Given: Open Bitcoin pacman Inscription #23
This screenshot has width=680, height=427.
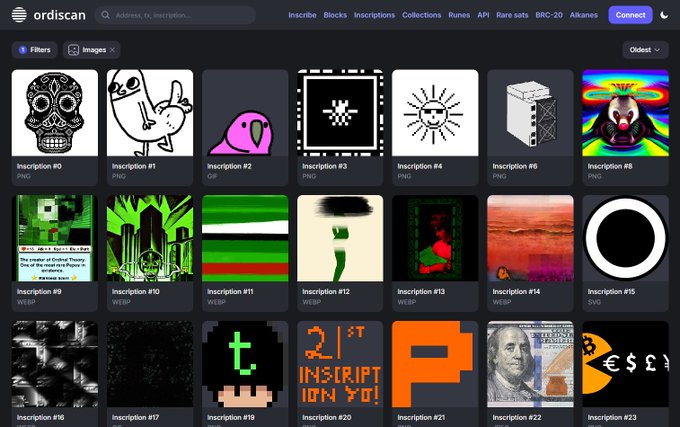Looking at the screenshot, I should pos(625,364).
